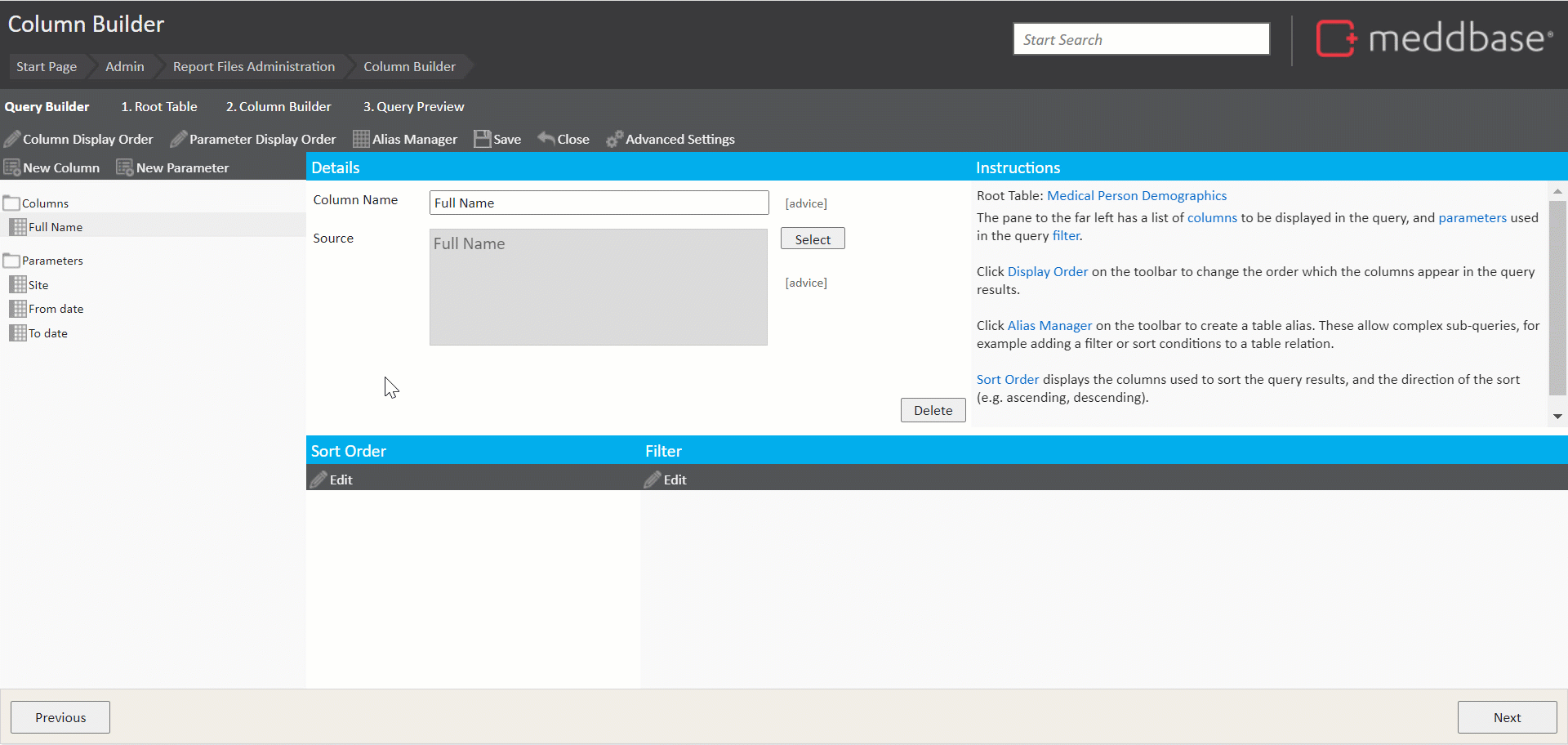Click the Filter Edit pencil icon
The height and width of the screenshot is (745, 1568).
[653, 480]
